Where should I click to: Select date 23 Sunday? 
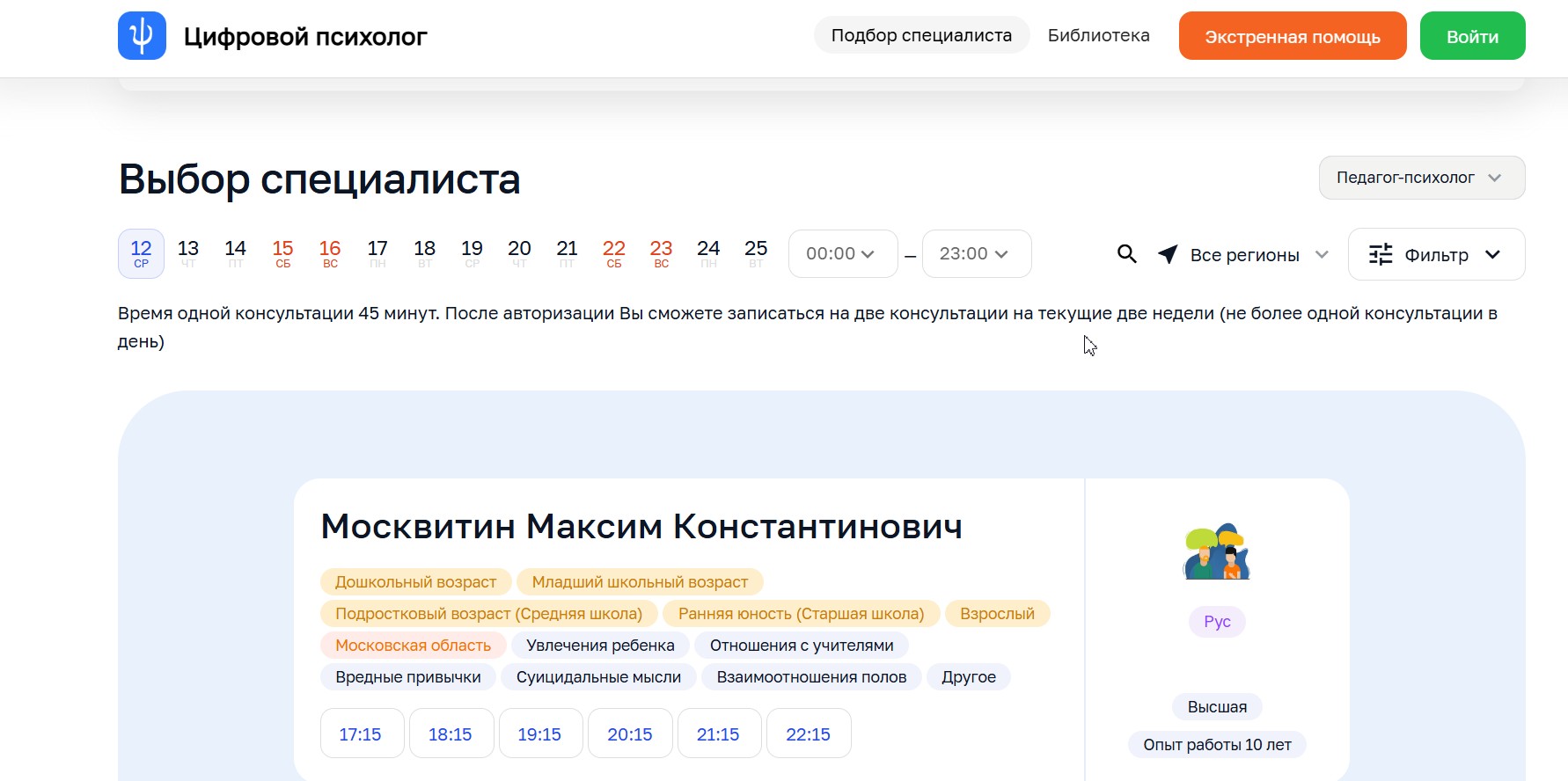(x=661, y=253)
